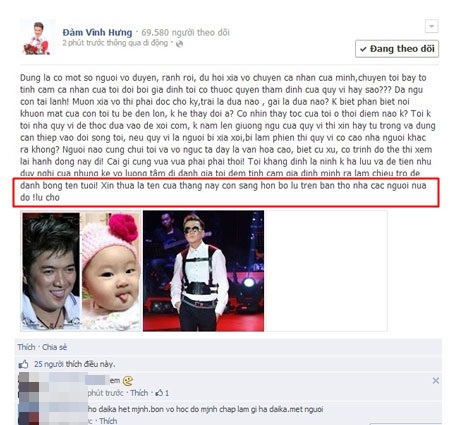Click the emoticon in first comment
This screenshot has height=425, width=450.
pos(128,381)
